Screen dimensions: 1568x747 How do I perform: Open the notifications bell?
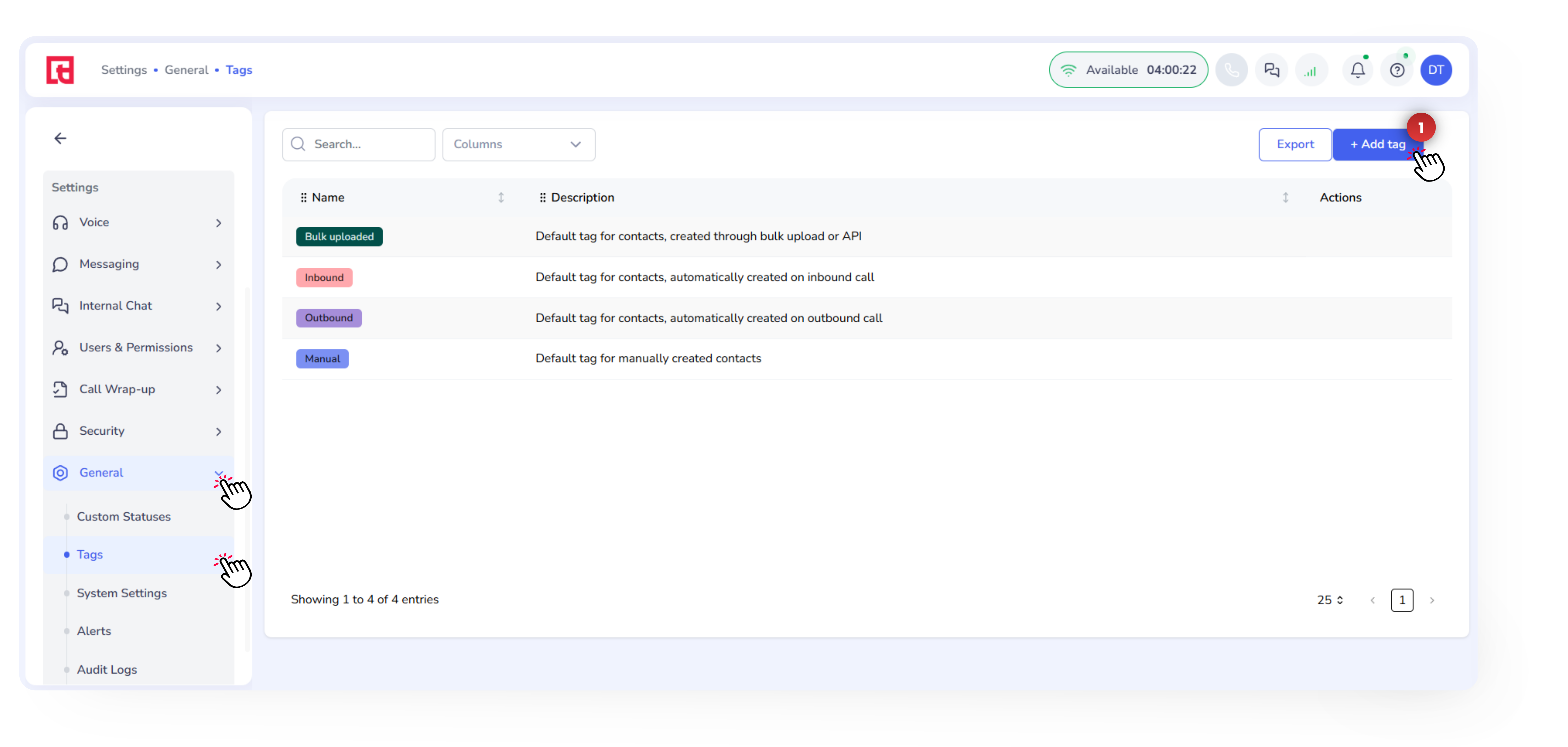1357,71
